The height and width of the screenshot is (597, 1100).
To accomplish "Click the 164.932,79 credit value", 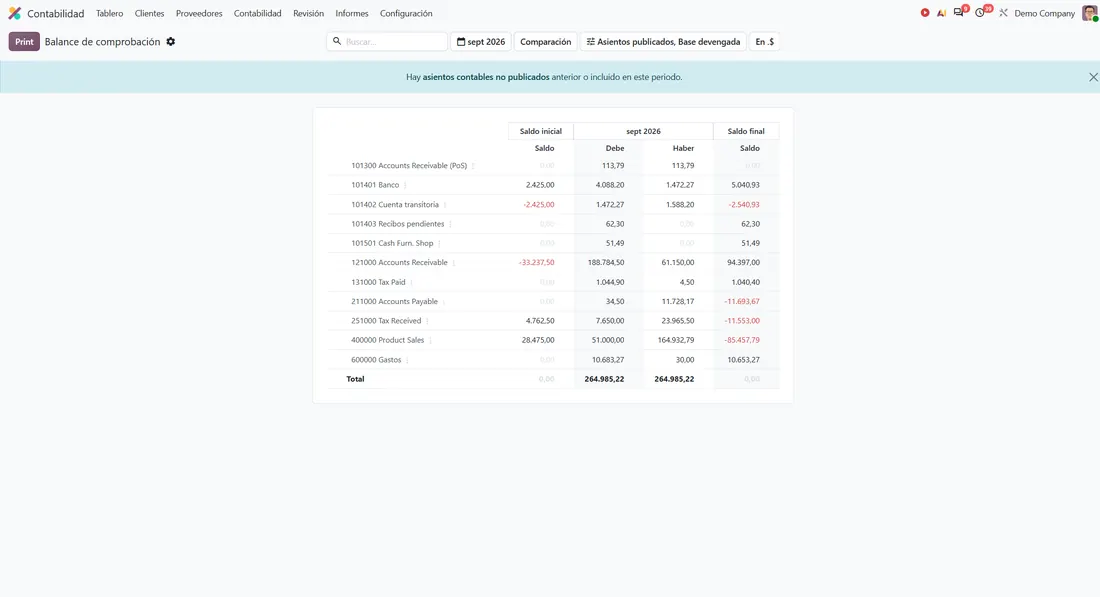I will [676, 340].
